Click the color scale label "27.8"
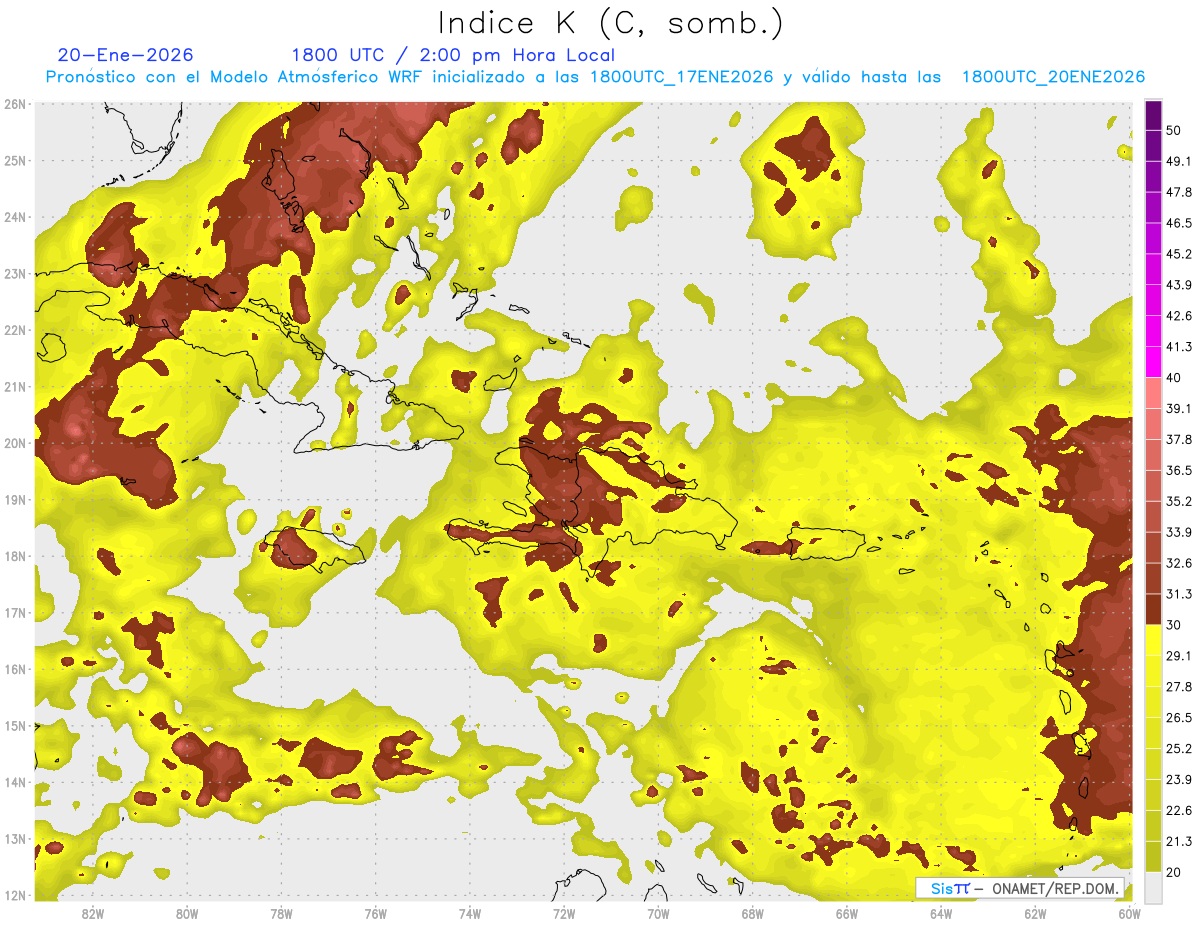 1178,687
